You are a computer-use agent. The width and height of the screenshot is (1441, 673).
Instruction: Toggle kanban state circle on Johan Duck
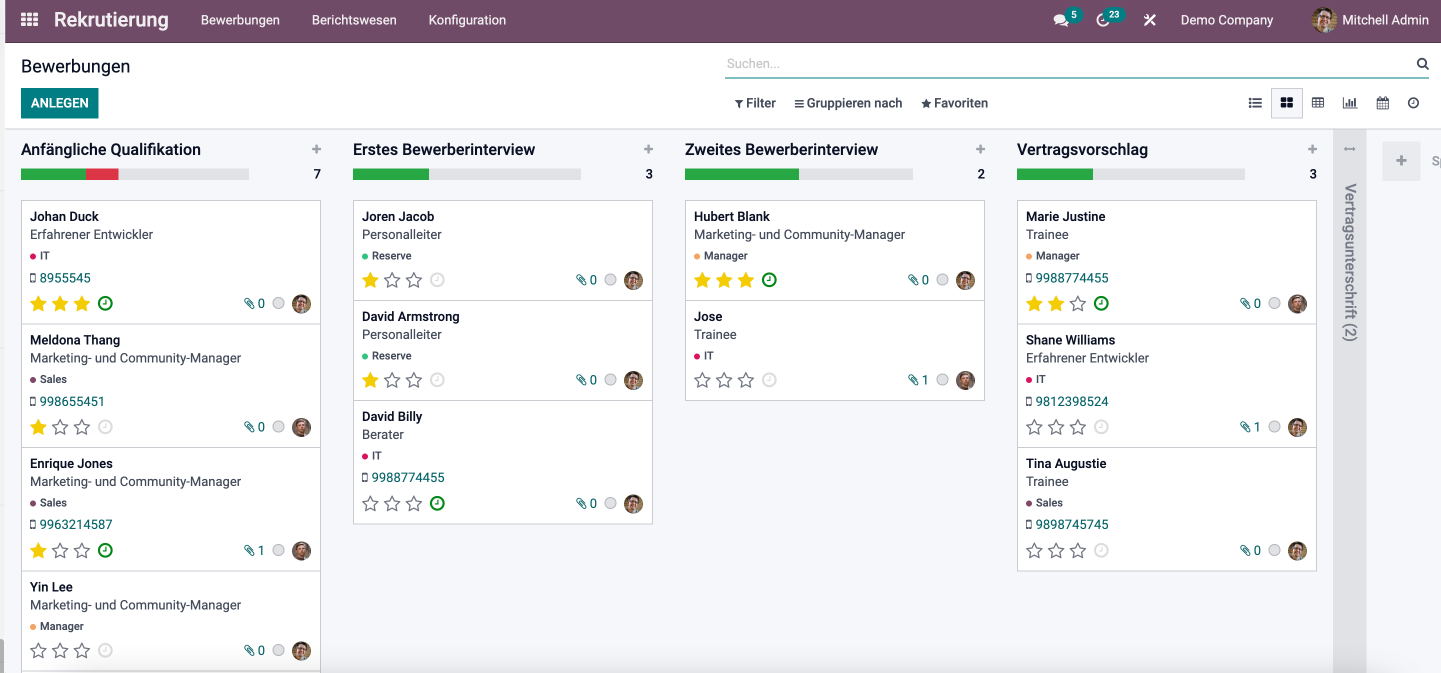click(278, 303)
